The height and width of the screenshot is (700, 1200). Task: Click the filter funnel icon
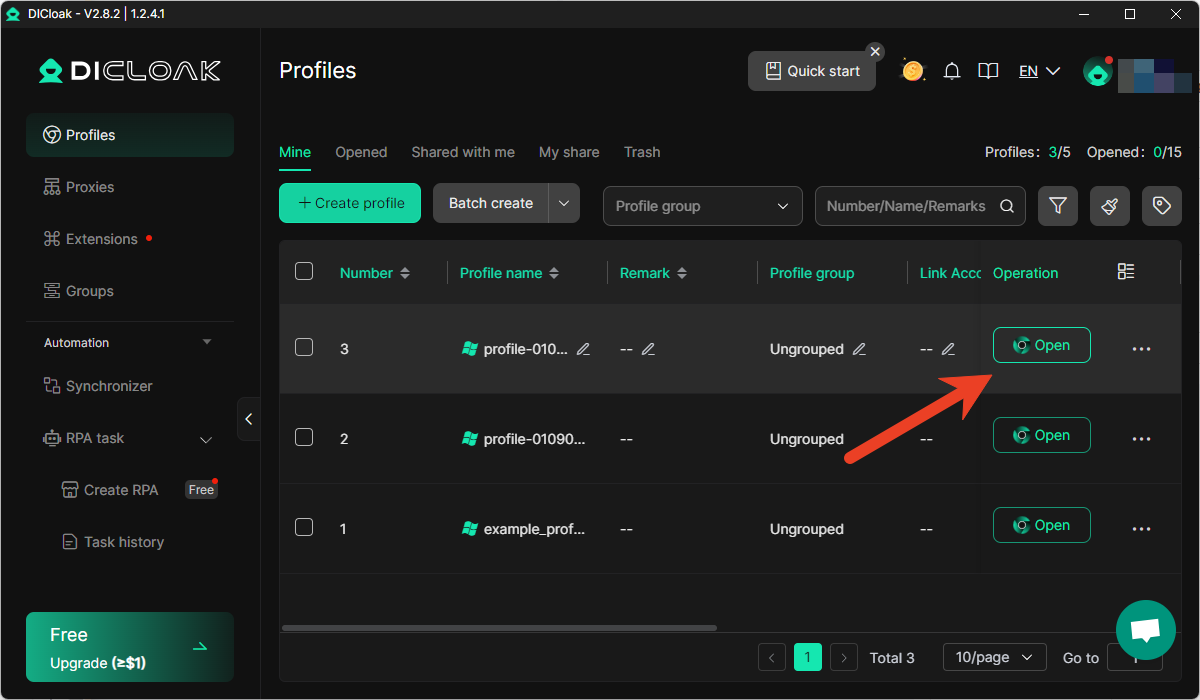tap(1057, 206)
